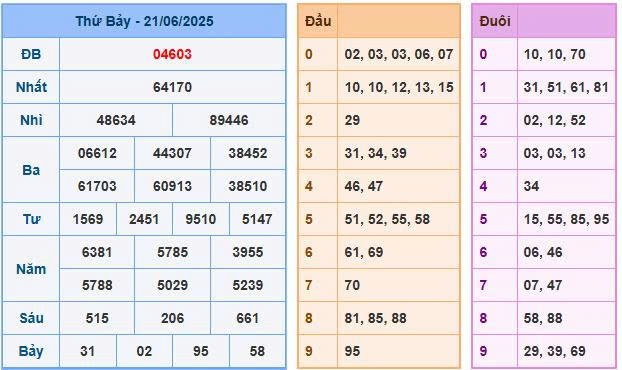This screenshot has width=622, height=370.
Task: Click value 95 in Đầu row 9
Action: click(352, 351)
